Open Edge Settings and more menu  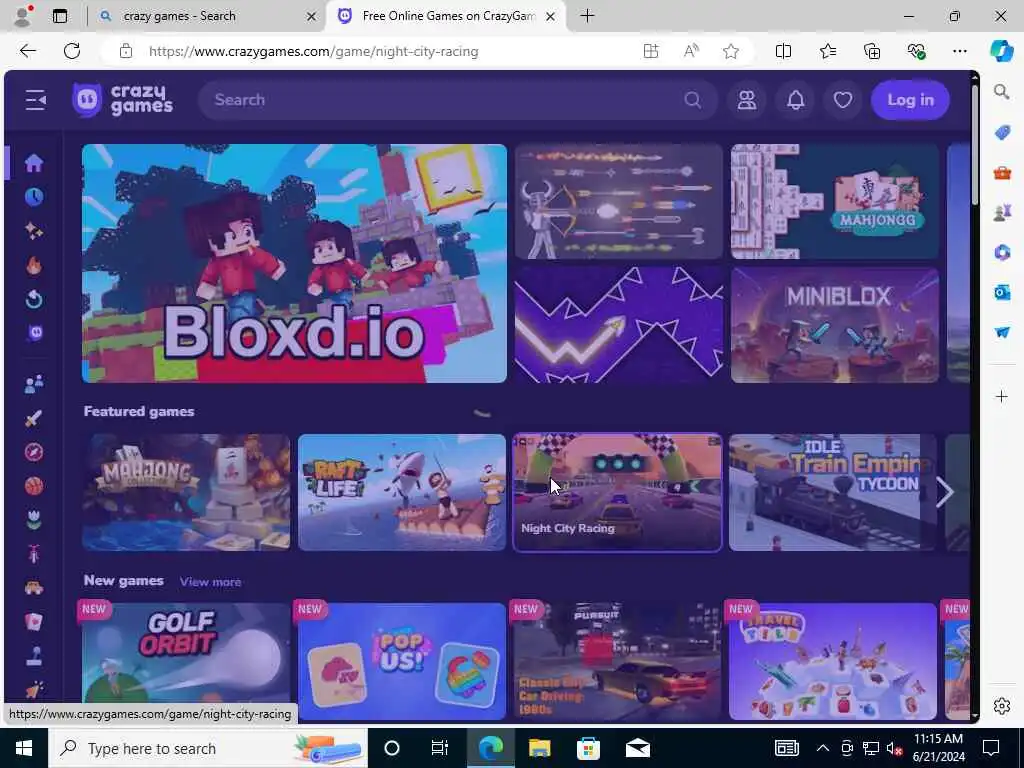[959, 51]
